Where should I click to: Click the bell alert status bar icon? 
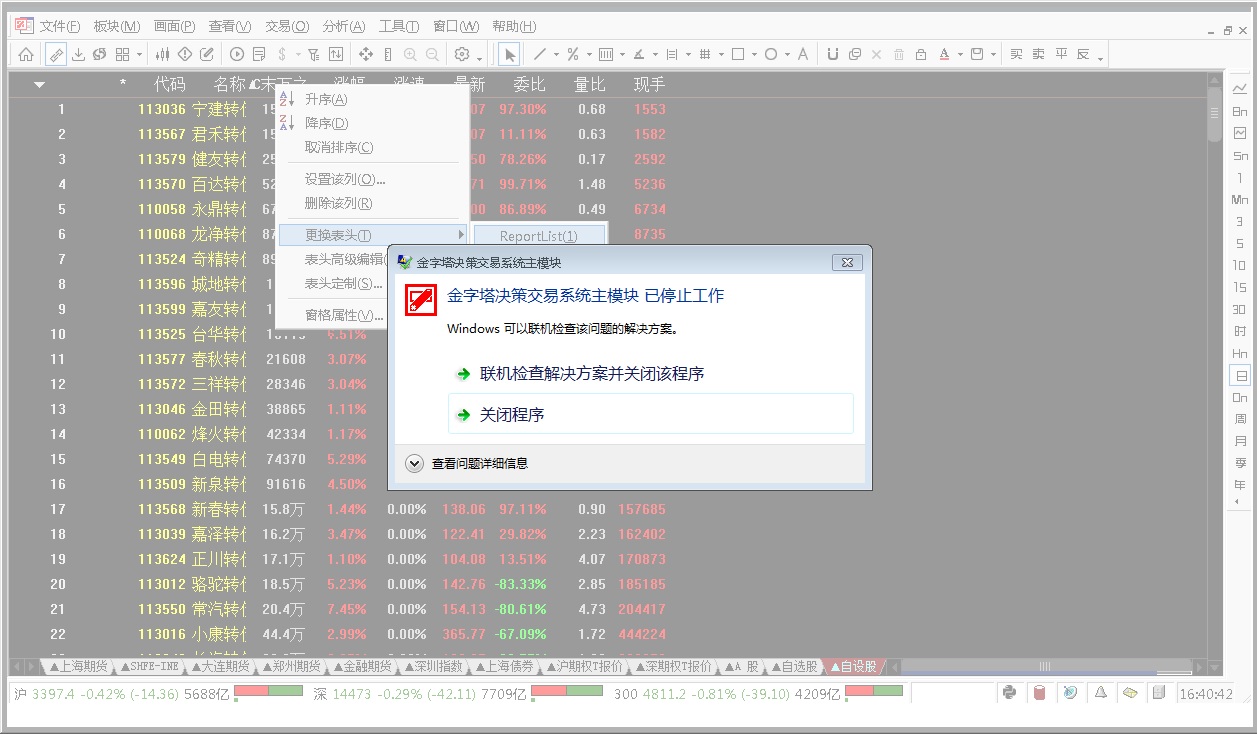(x=1100, y=692)
